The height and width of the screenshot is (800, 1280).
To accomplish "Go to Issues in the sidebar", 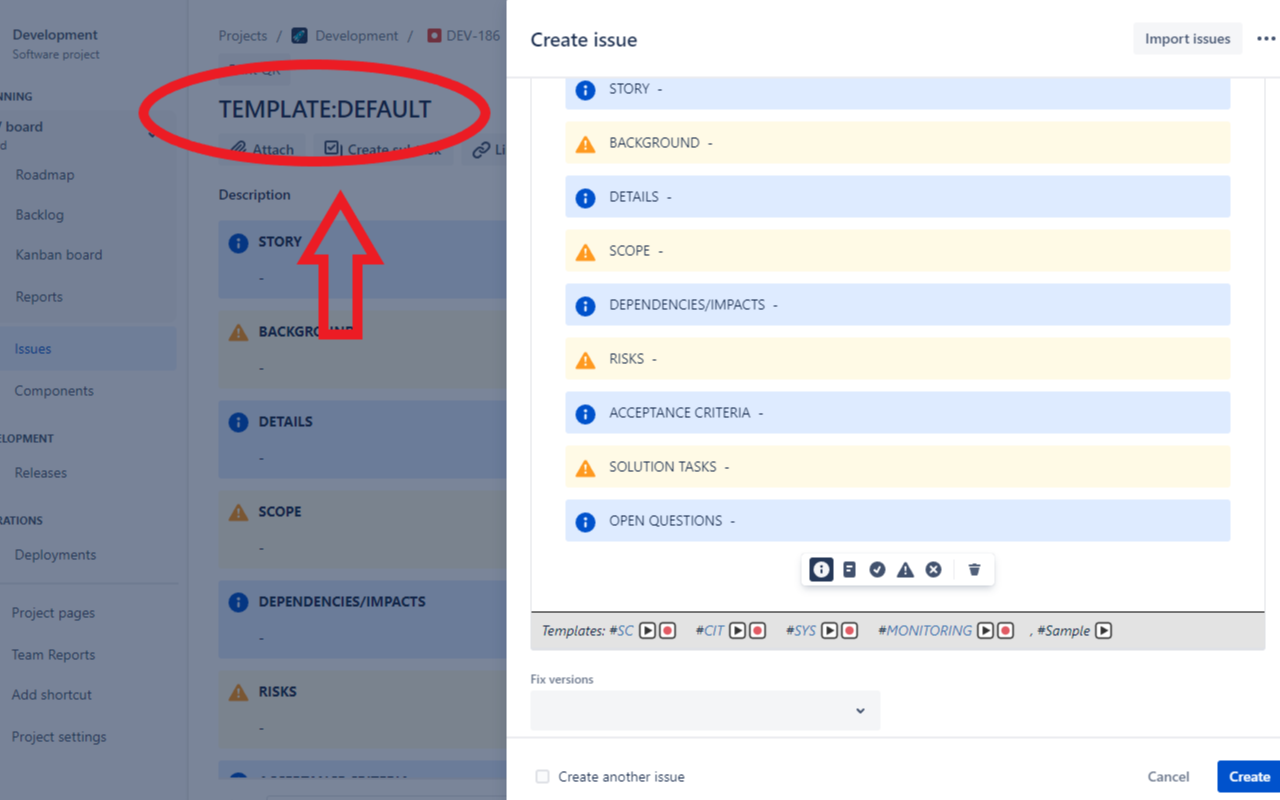I will (x=33, y=348).
